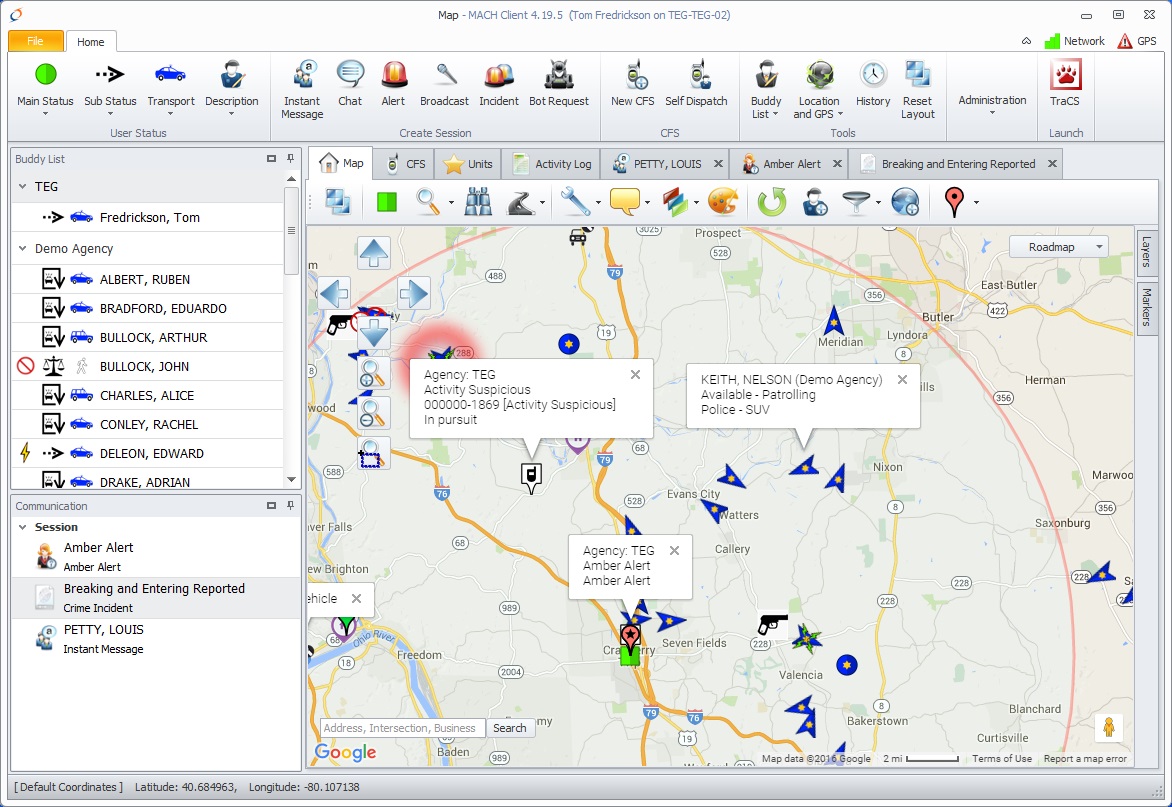Click the address search input field
Screen dimensions: 1172x807
click(x=402, y=728)
